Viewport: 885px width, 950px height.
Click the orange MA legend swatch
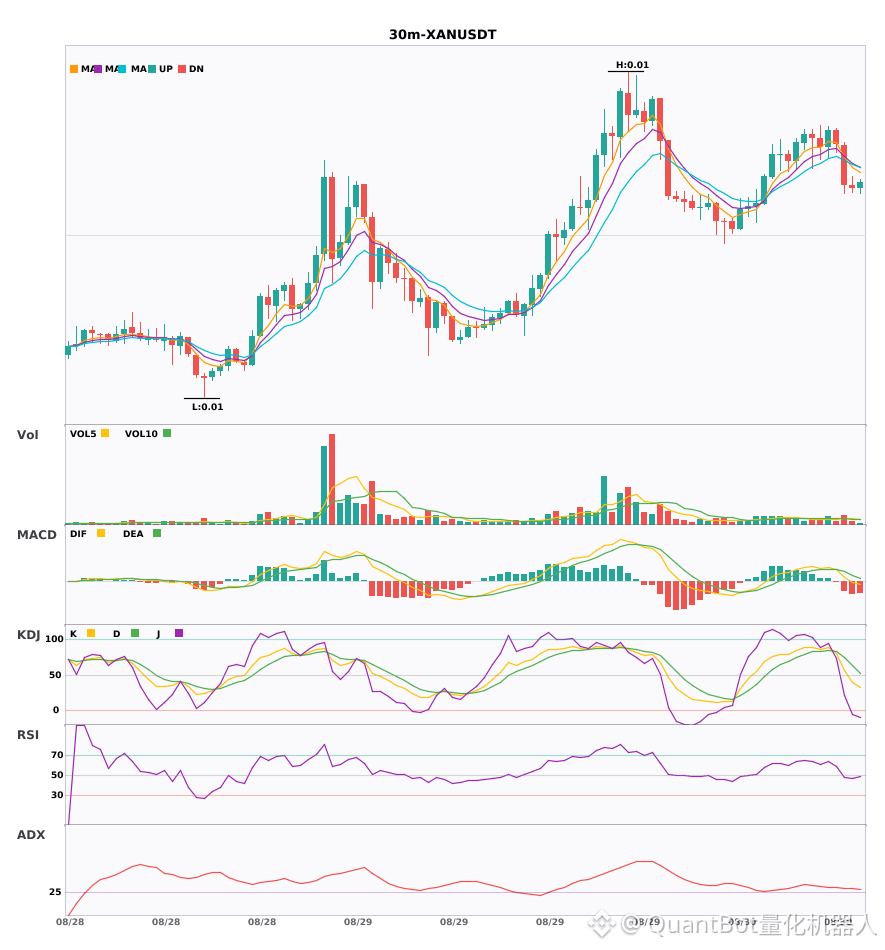(x=74, y=69)
